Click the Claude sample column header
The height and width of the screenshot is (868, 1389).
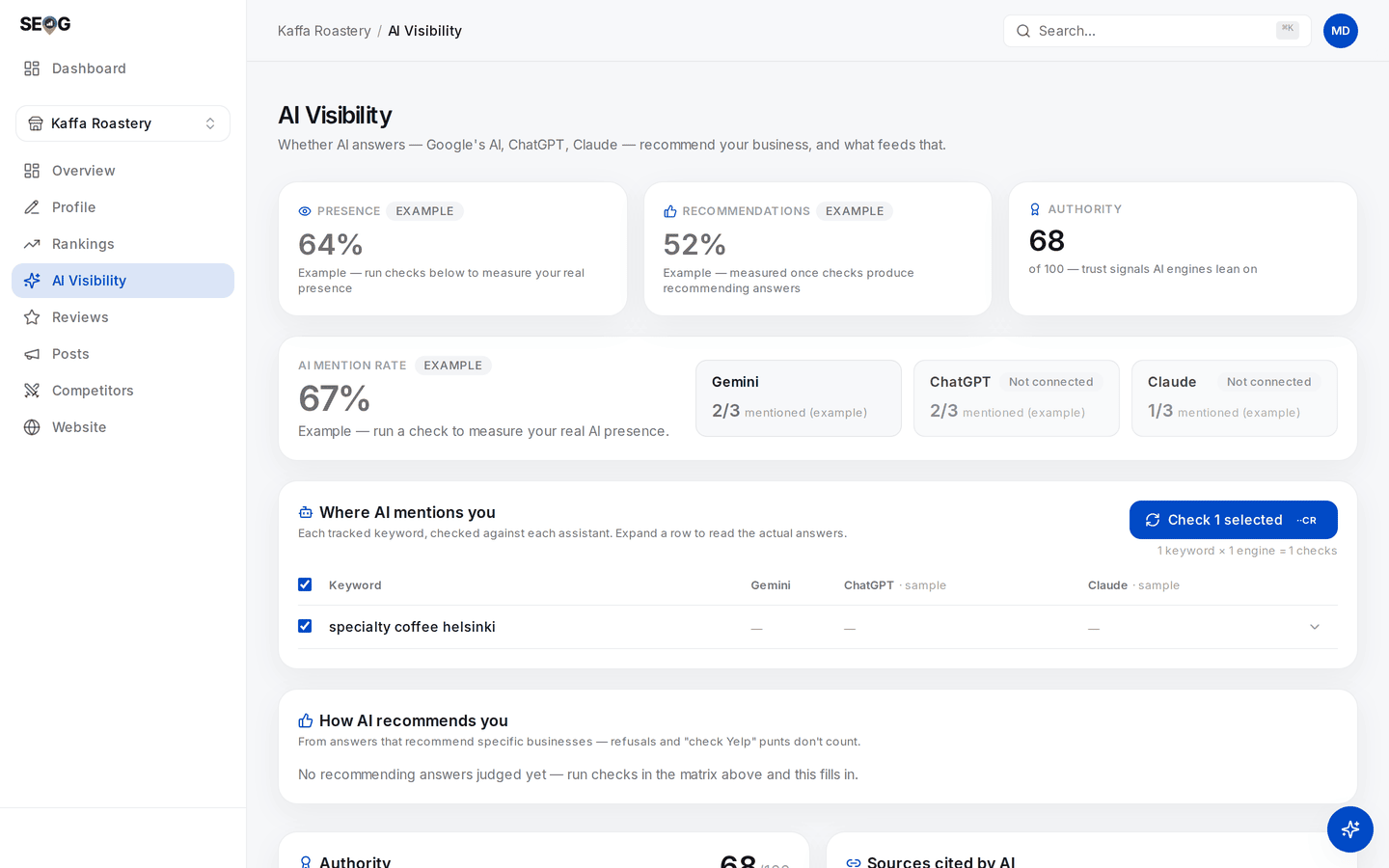tap(1133, 585)
